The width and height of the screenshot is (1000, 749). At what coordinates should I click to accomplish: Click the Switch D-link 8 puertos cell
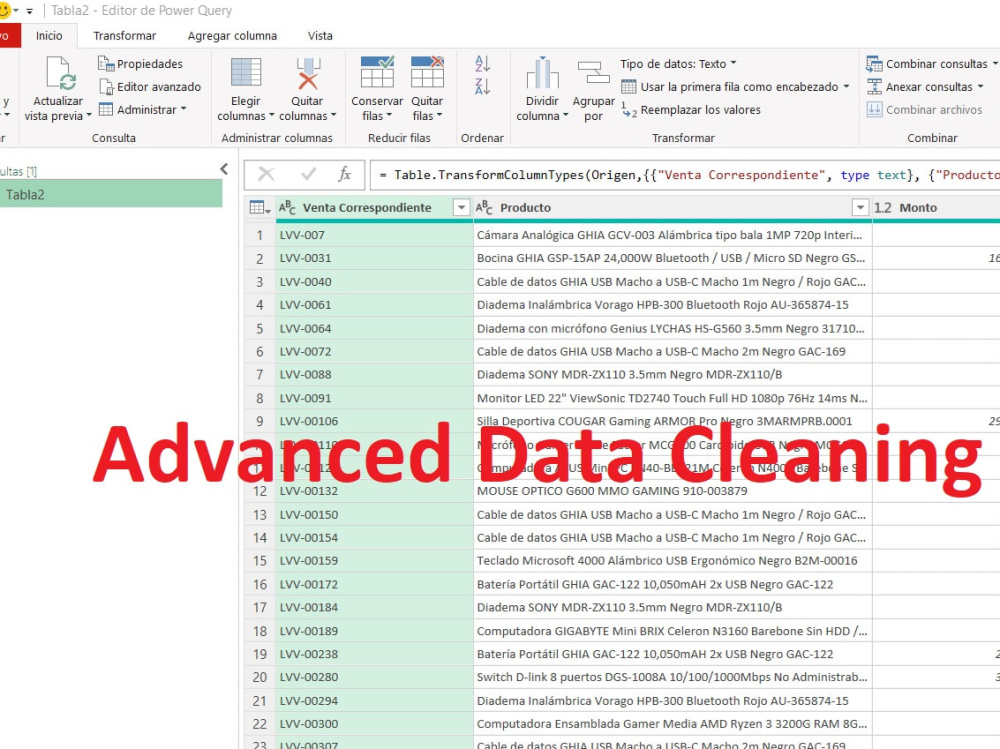[x=672, y=677]
